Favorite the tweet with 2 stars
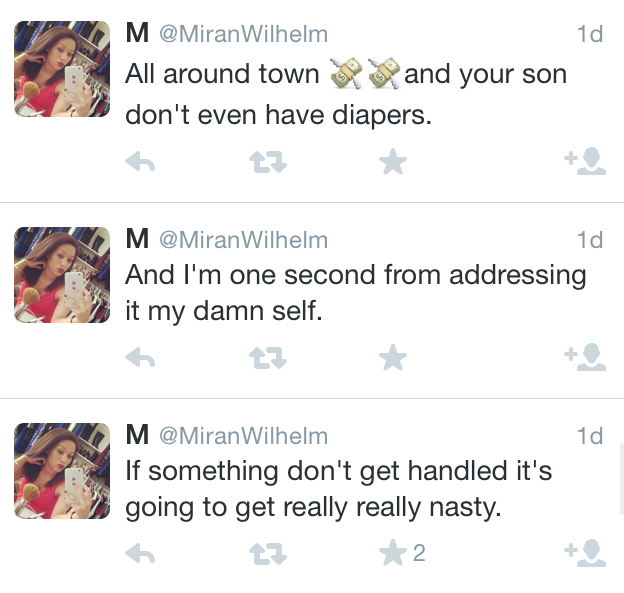Viewport: 624px width, 593px height. [393, 553]
